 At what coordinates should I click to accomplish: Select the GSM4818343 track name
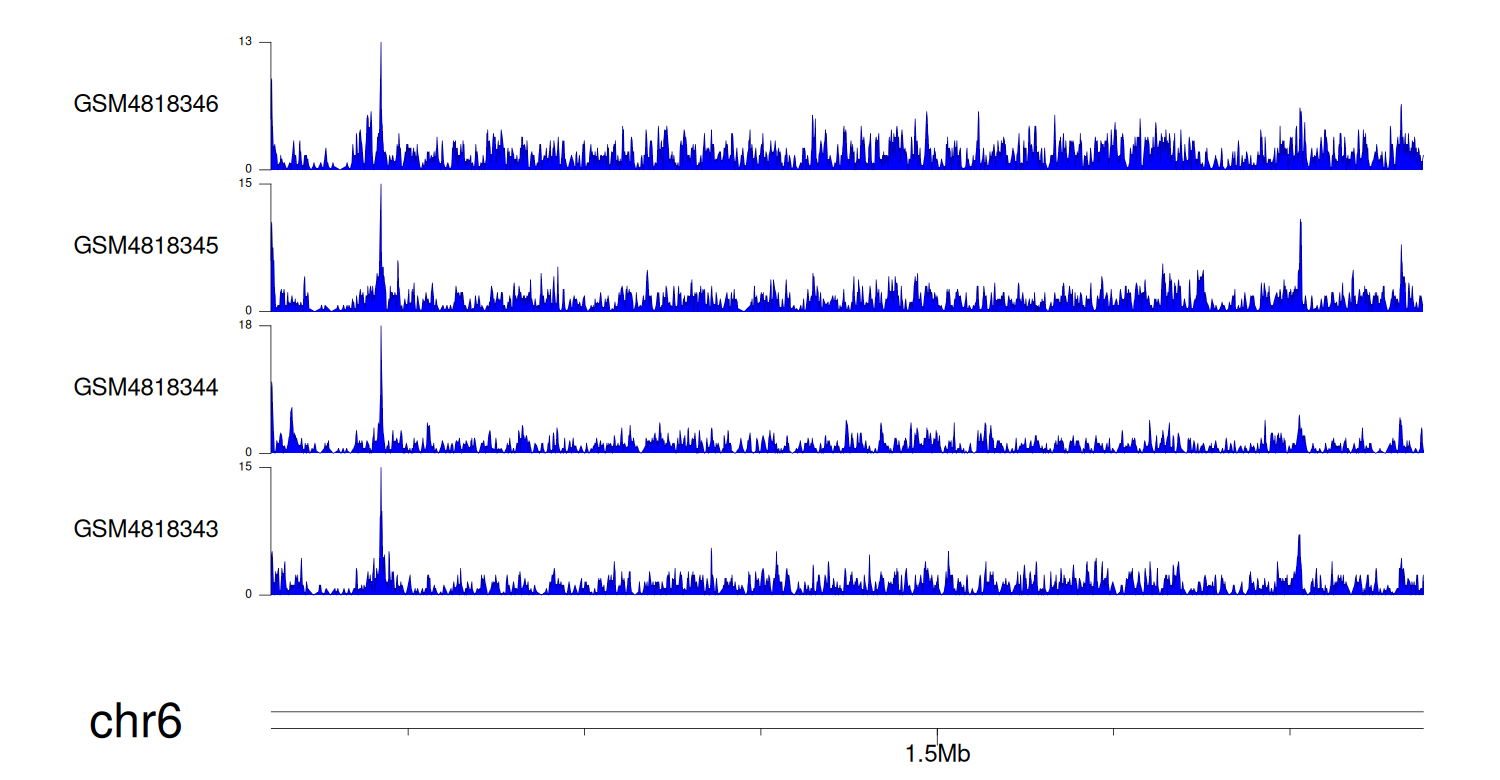pyautogui.click(x=146, y=529)
